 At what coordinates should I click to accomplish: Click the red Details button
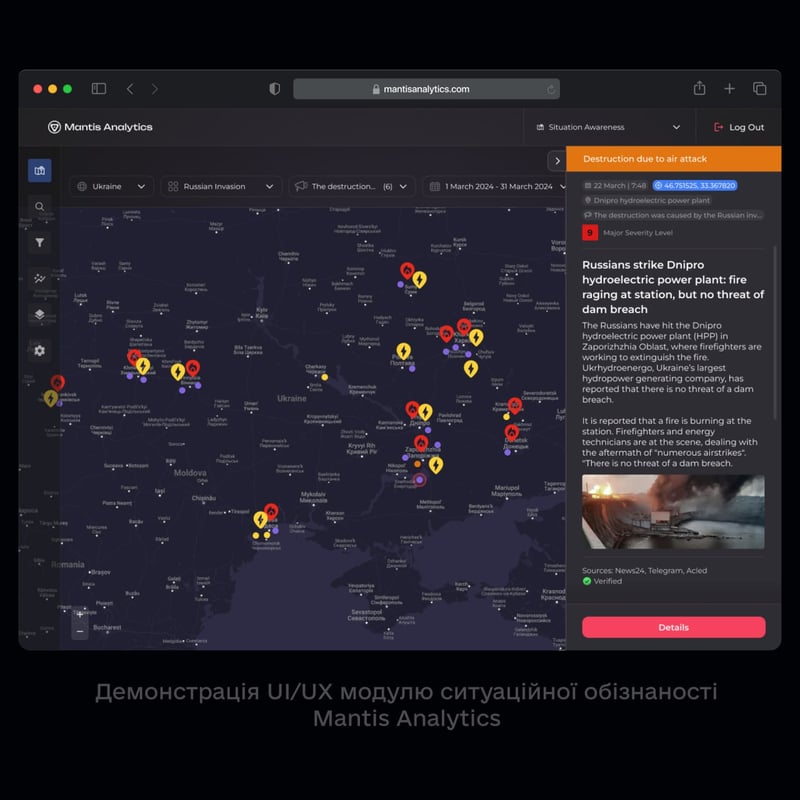click(673, 627)
